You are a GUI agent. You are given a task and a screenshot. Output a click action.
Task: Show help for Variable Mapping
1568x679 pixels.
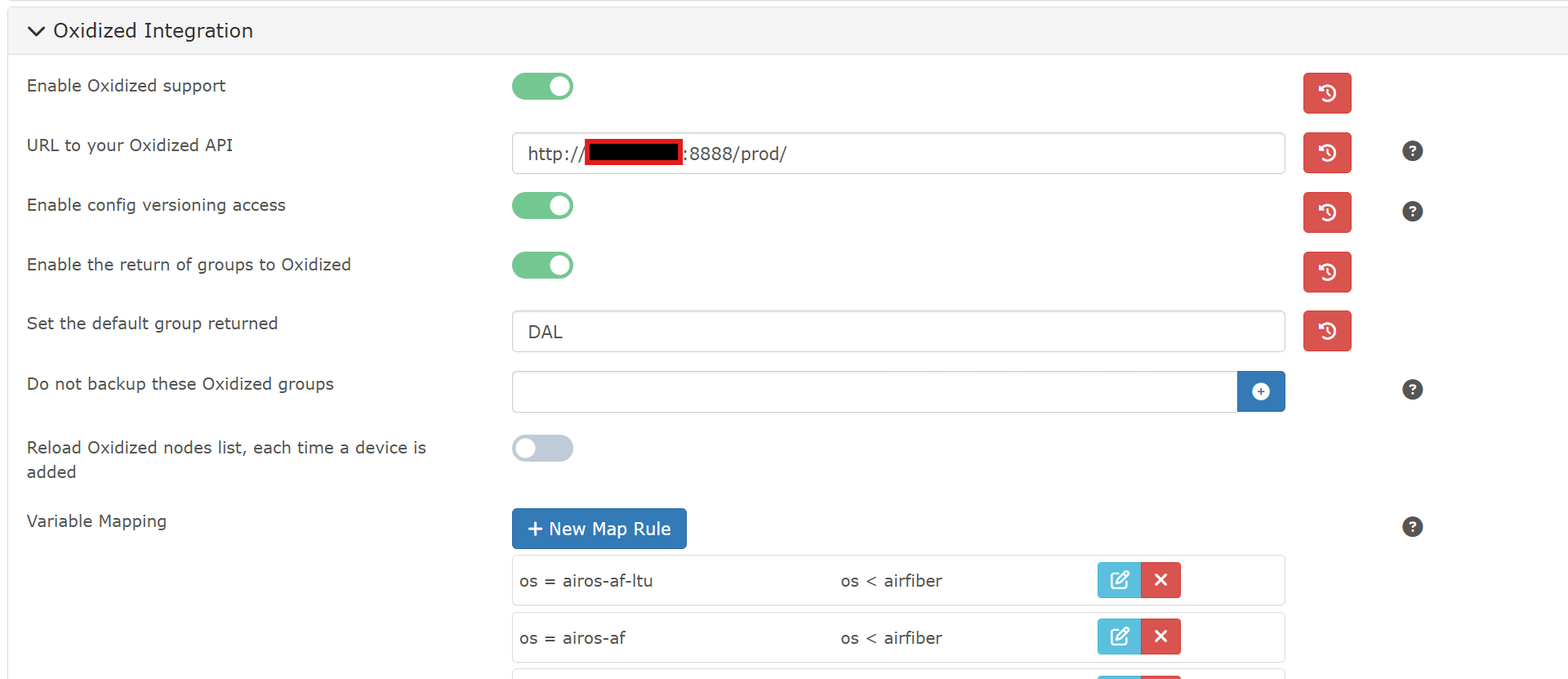pyautogui.click(x=1412, y=527)
